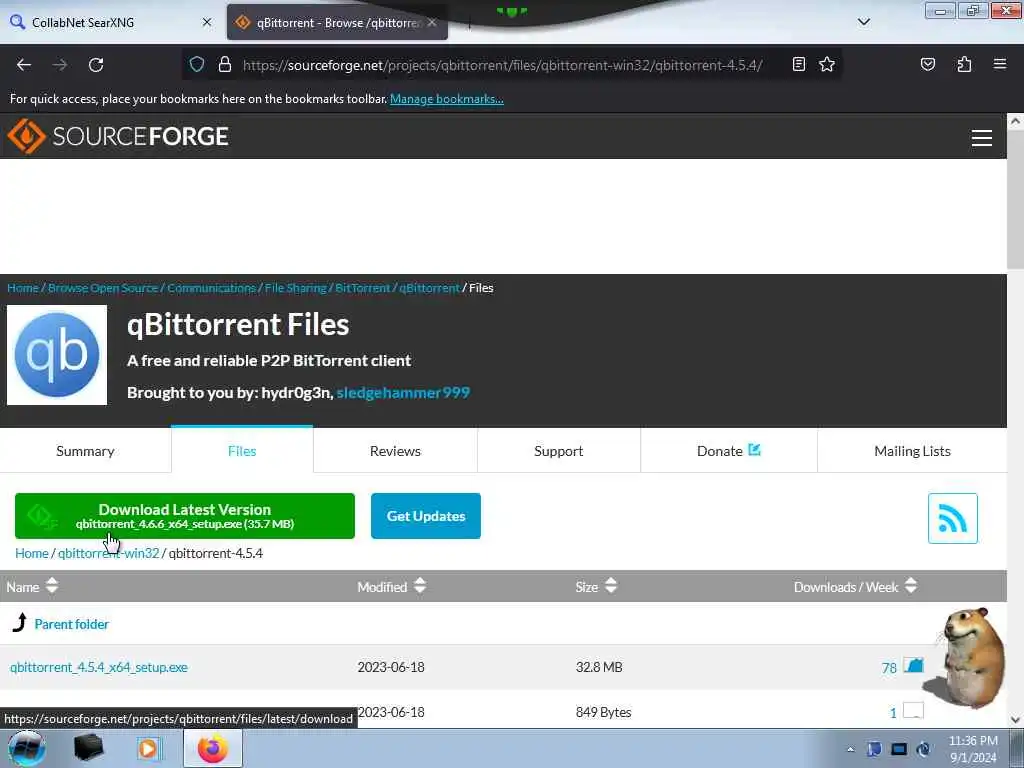The image size is (1024, 768).
Task: Open the browser extensions puzzle icon
Action: coord(964,64)
